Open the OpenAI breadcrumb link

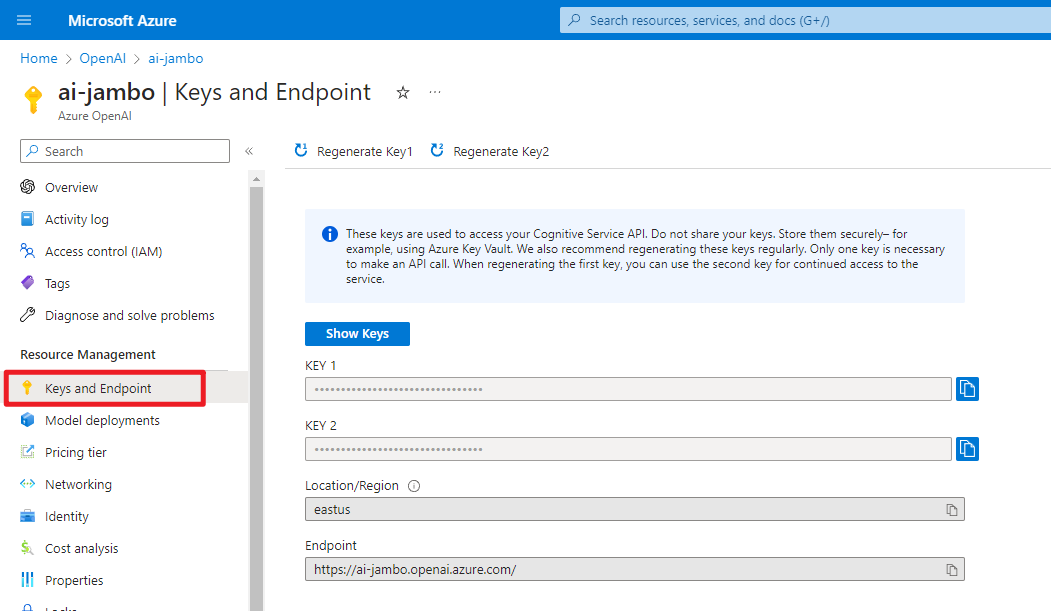102,58
